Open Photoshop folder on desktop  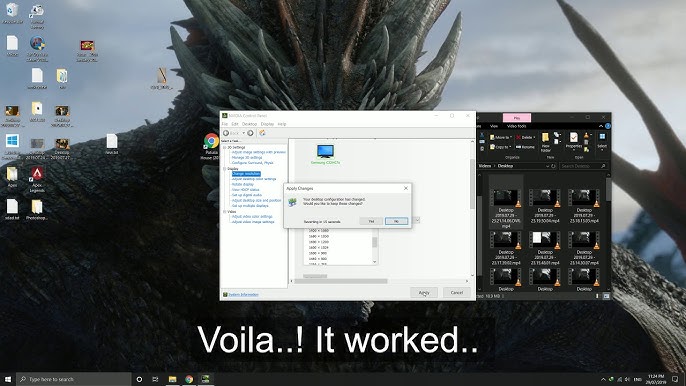[37, 210]
